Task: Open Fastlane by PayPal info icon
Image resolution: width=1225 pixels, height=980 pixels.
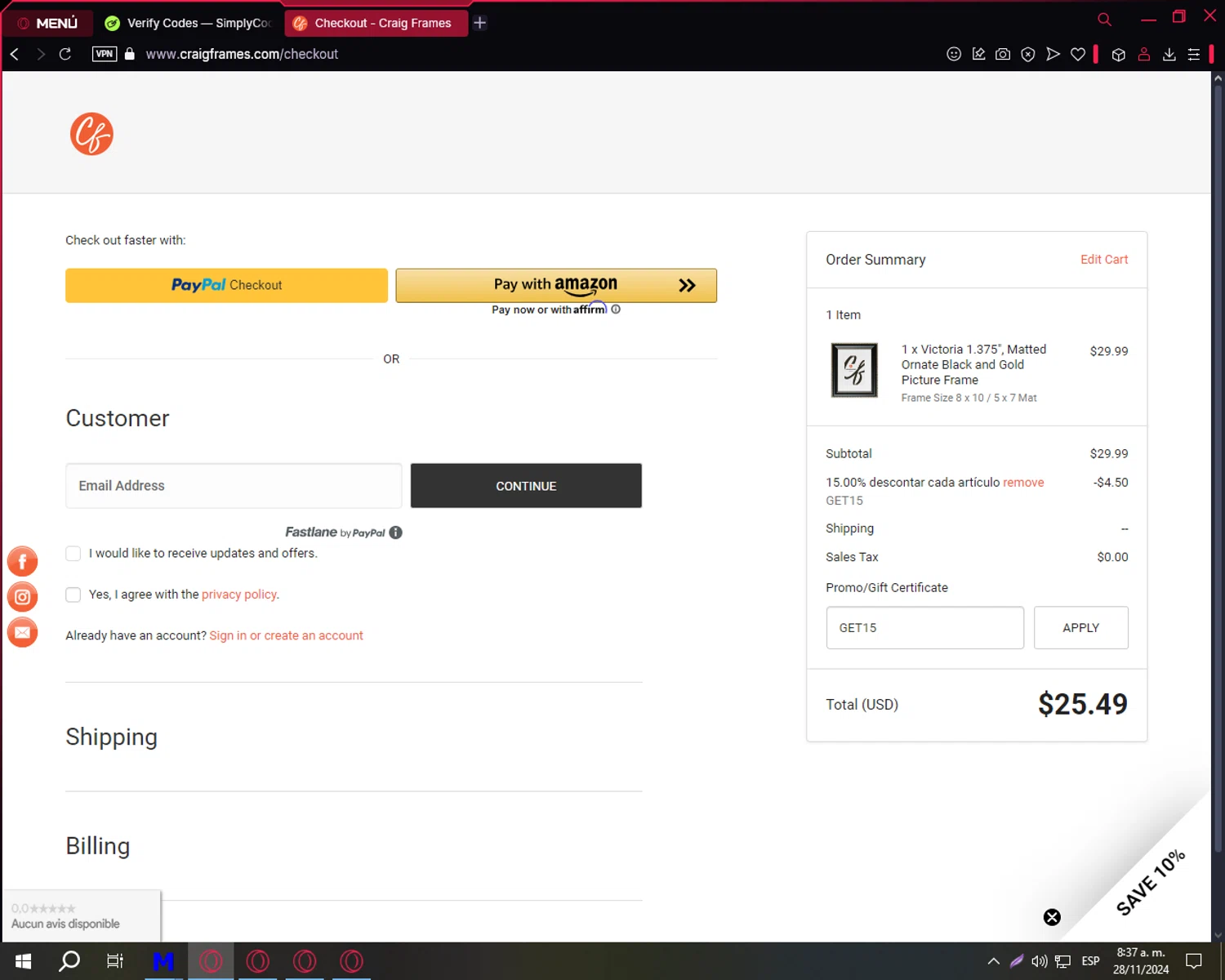Action: click(396, 532)
